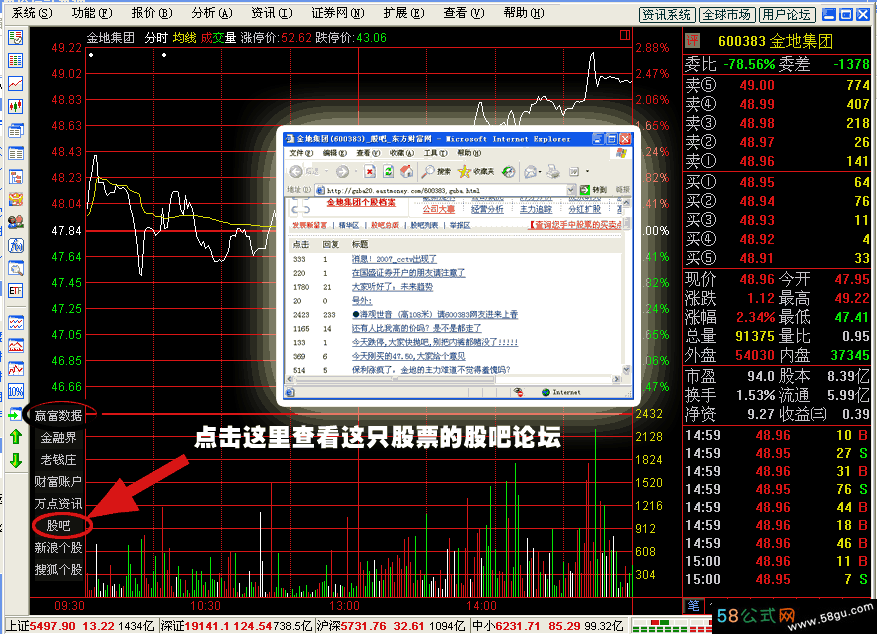Open 系统(S) menu

pyautogui.click(x=32, y=12)
